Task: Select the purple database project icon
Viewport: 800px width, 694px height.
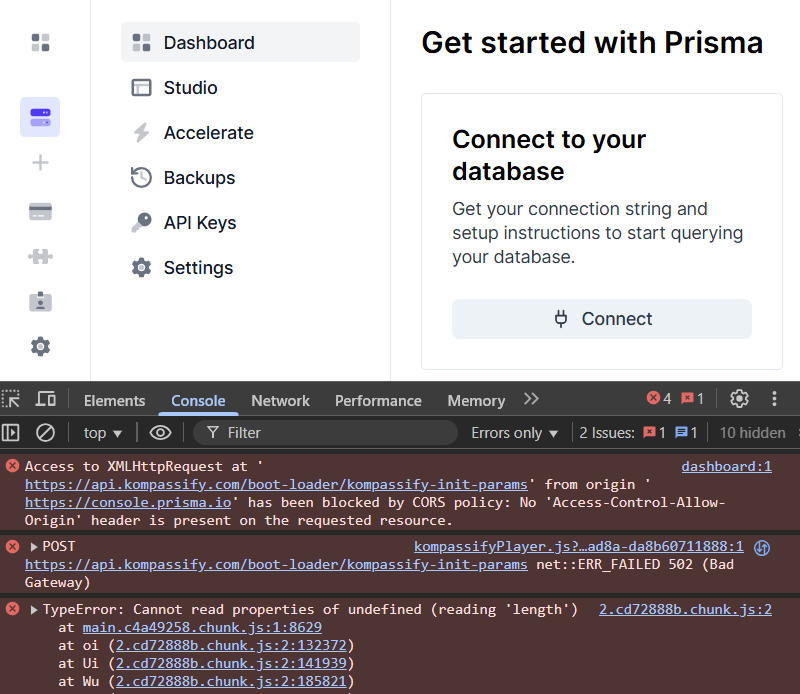Action: coord(40,117)
